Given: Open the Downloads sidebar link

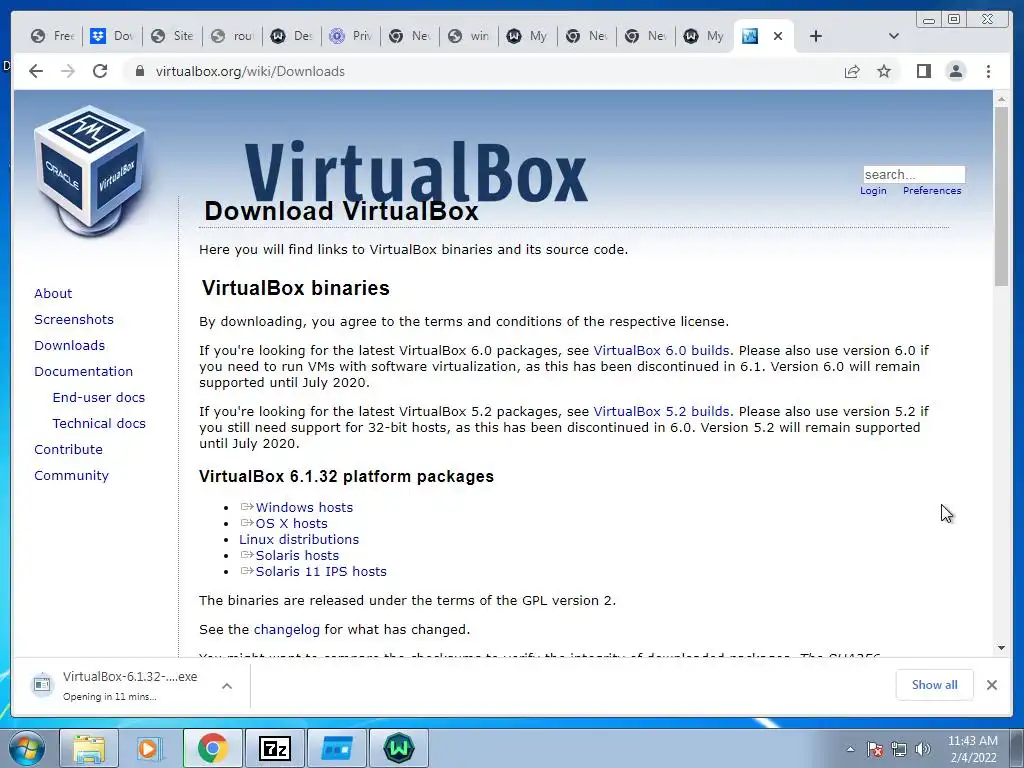Looking at the screenshot, I should click(69, 345).
